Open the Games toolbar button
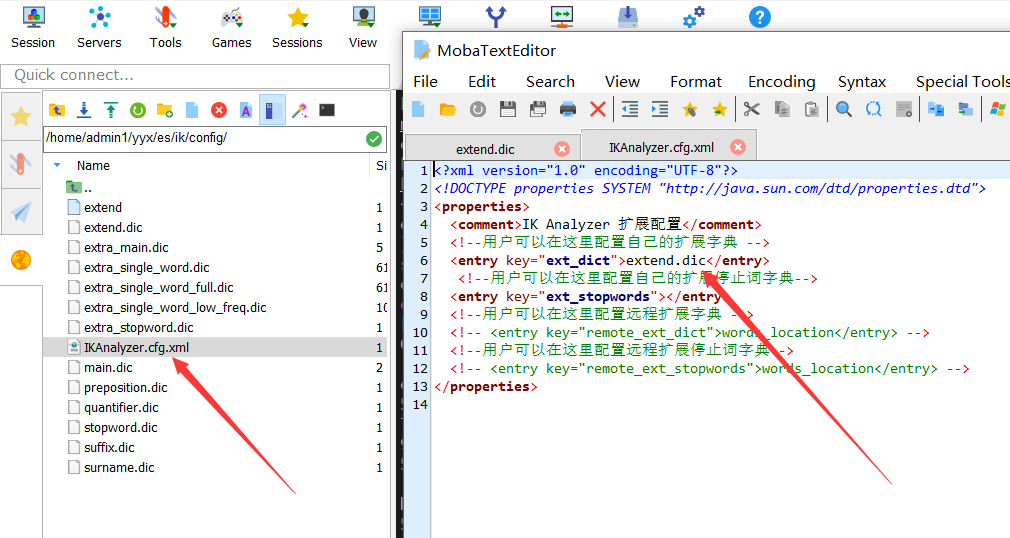1010x538 pixels. tap(232, 28)
